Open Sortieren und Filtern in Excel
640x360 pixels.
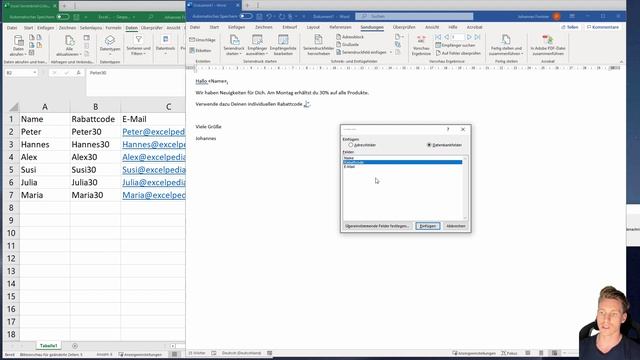click(138, 46)
